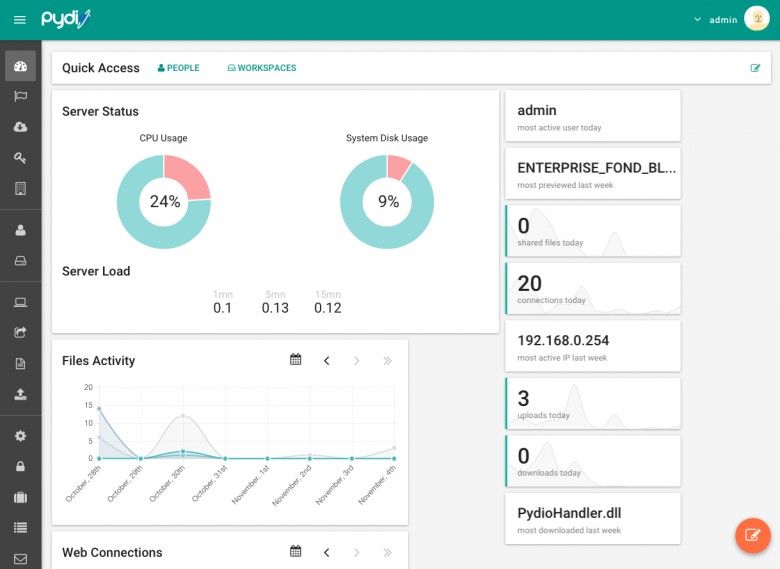Screen dimensions: 780x569
Task: Open Web Connections calendar date picker
Action: pos(296,552)
